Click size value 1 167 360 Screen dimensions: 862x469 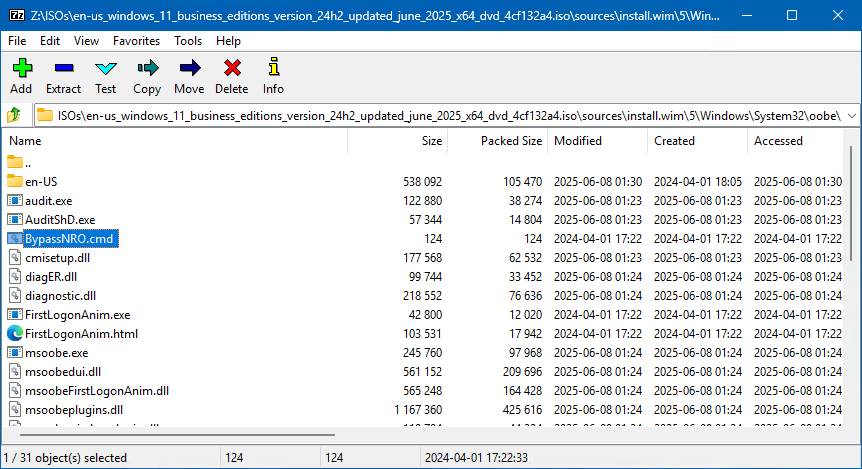(x=418, y=410)
